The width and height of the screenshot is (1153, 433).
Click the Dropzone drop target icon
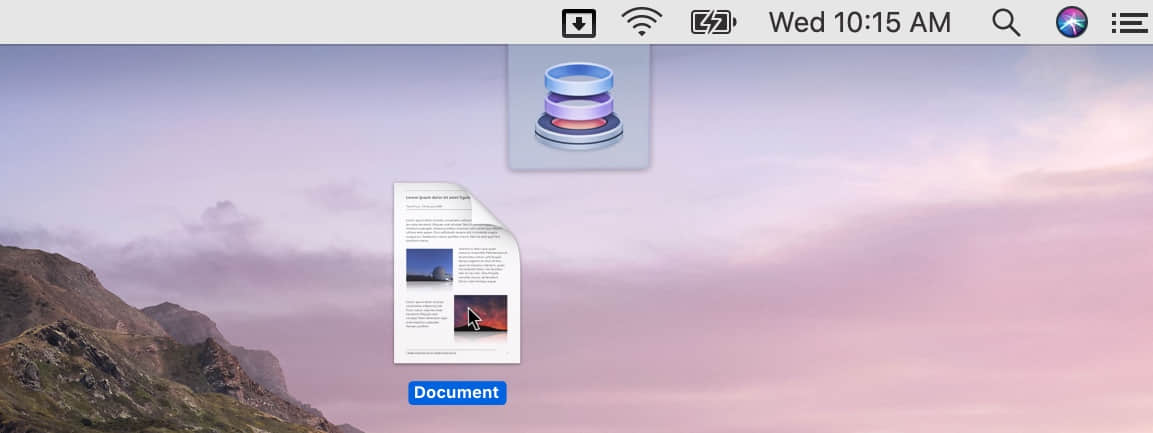coord(579,107)
